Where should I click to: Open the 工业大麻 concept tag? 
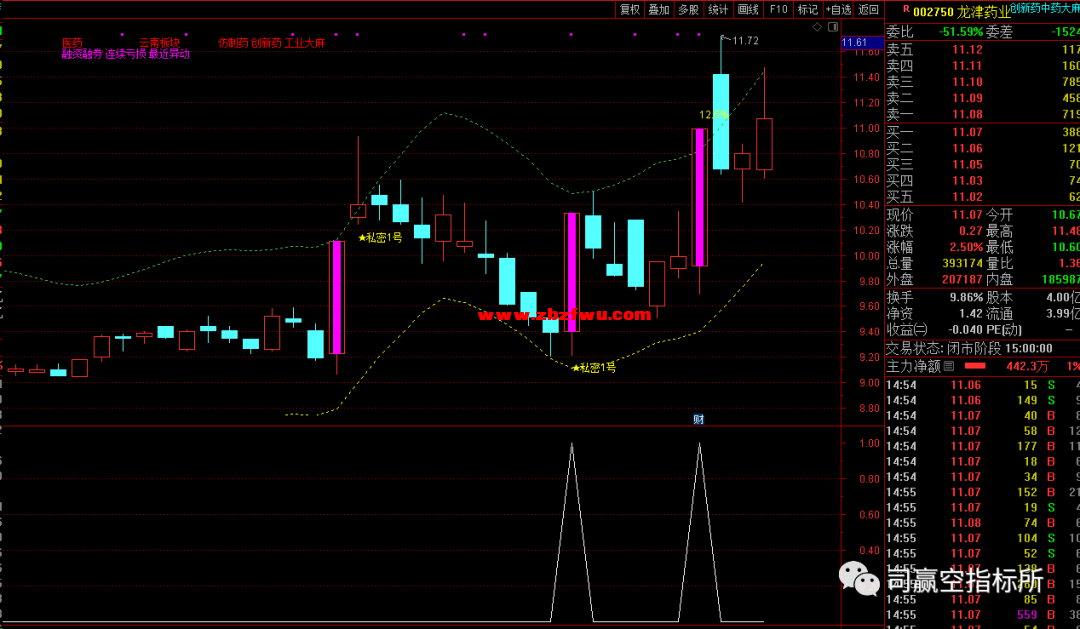pyautogui.click(x=304, y=43)
